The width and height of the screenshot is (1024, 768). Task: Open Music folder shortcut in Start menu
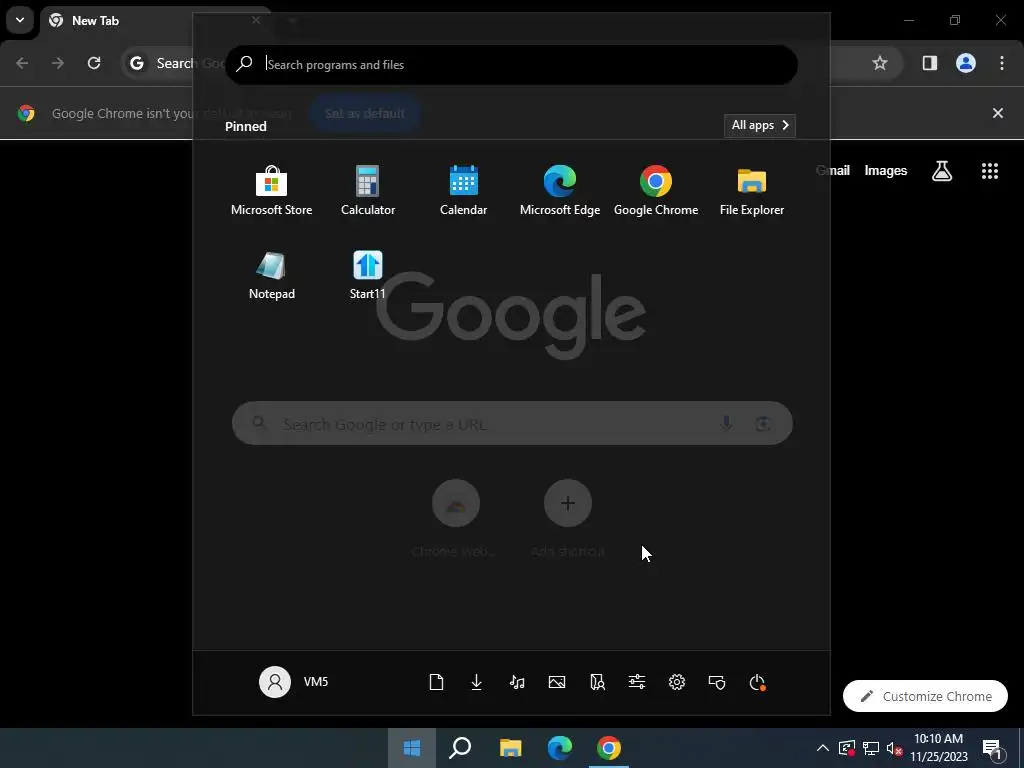coord(517,682)
